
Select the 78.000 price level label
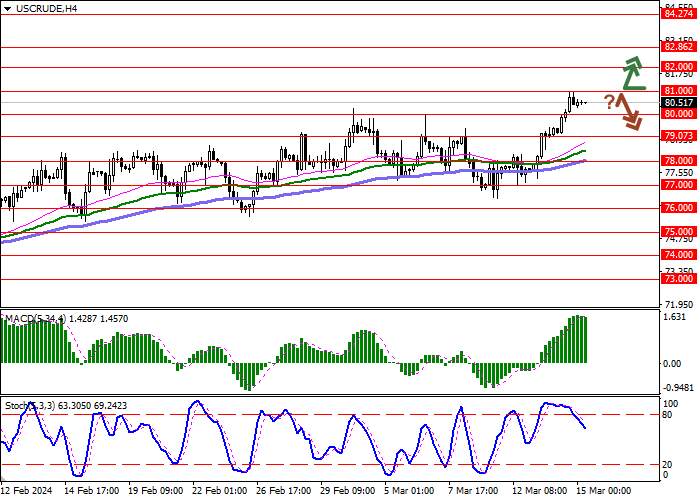[x=679, y=161]
